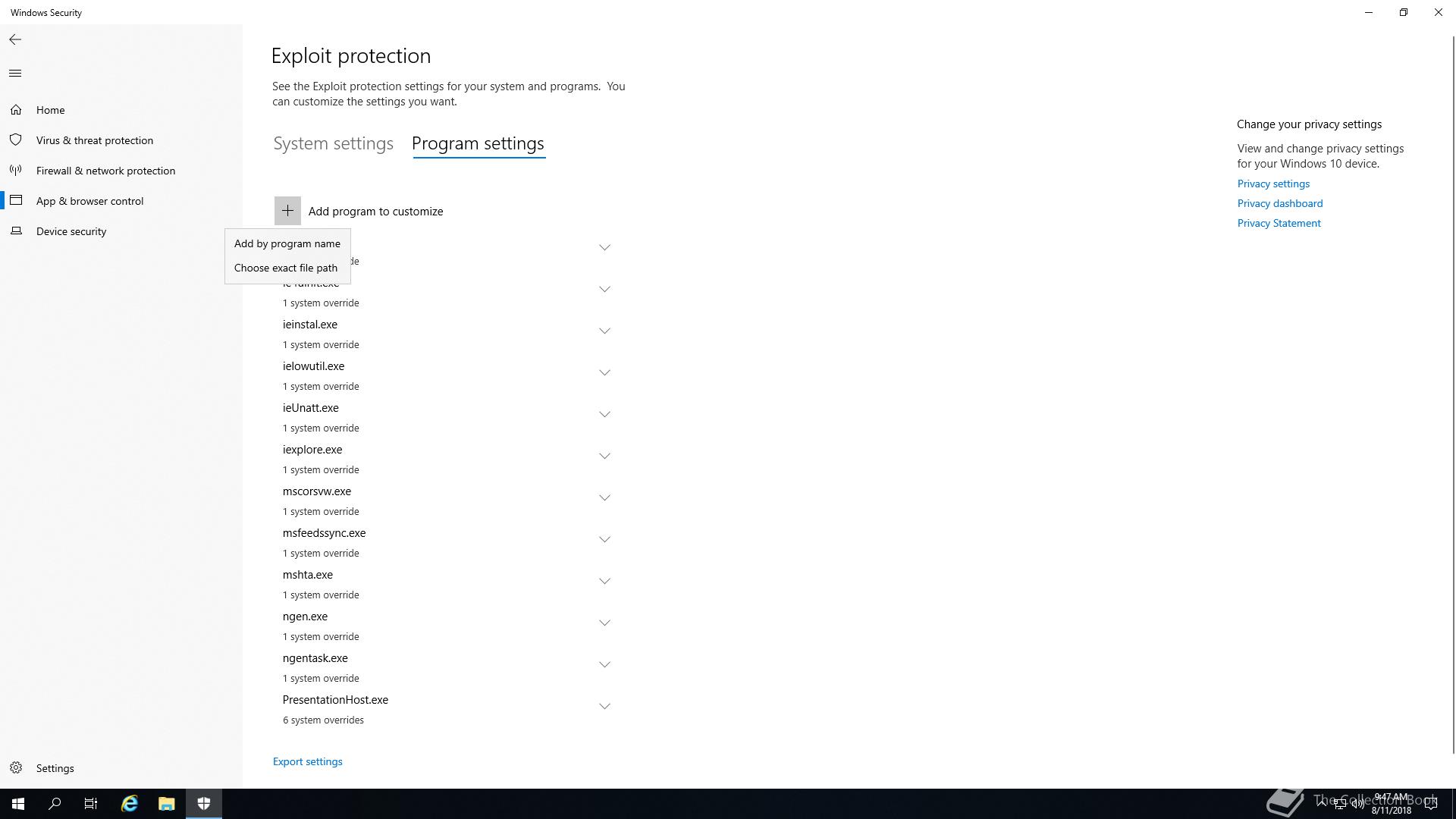Open Task View from taskbar
The image size is (1456, 819).
(91, 804)
